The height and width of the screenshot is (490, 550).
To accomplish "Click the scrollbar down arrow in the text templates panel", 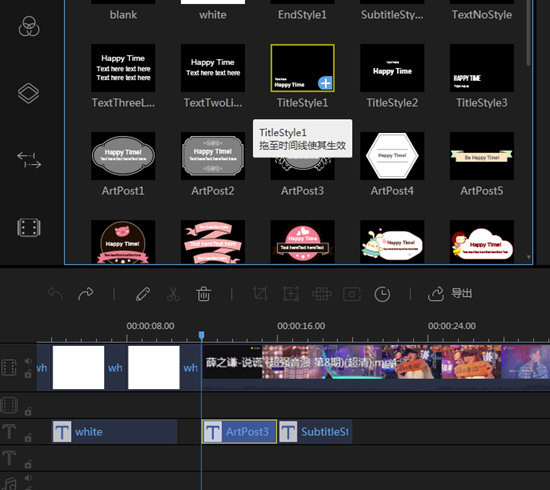I will point(529,257).
